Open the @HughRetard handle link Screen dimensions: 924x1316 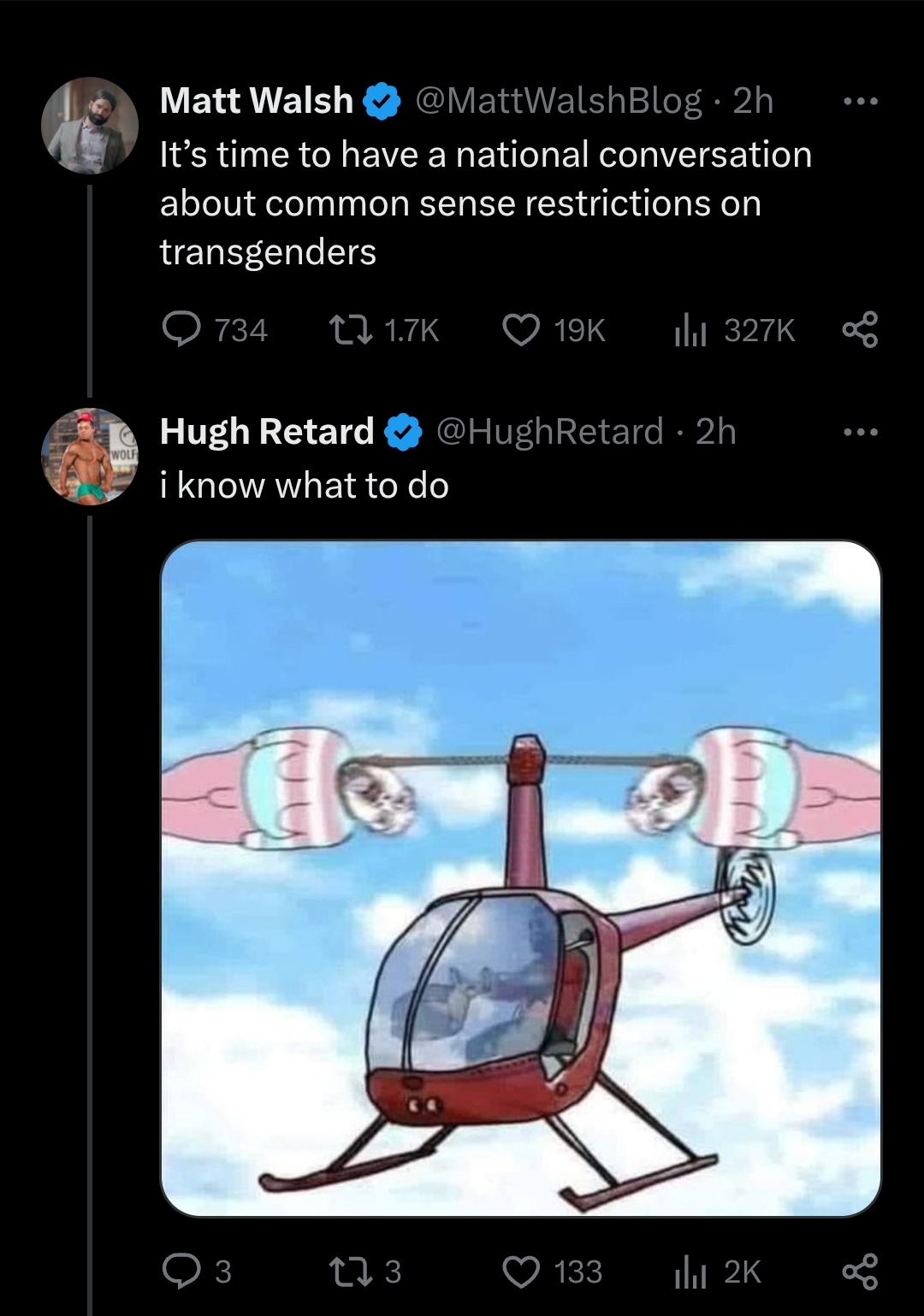pyautogui.click(x=550, y=432)
